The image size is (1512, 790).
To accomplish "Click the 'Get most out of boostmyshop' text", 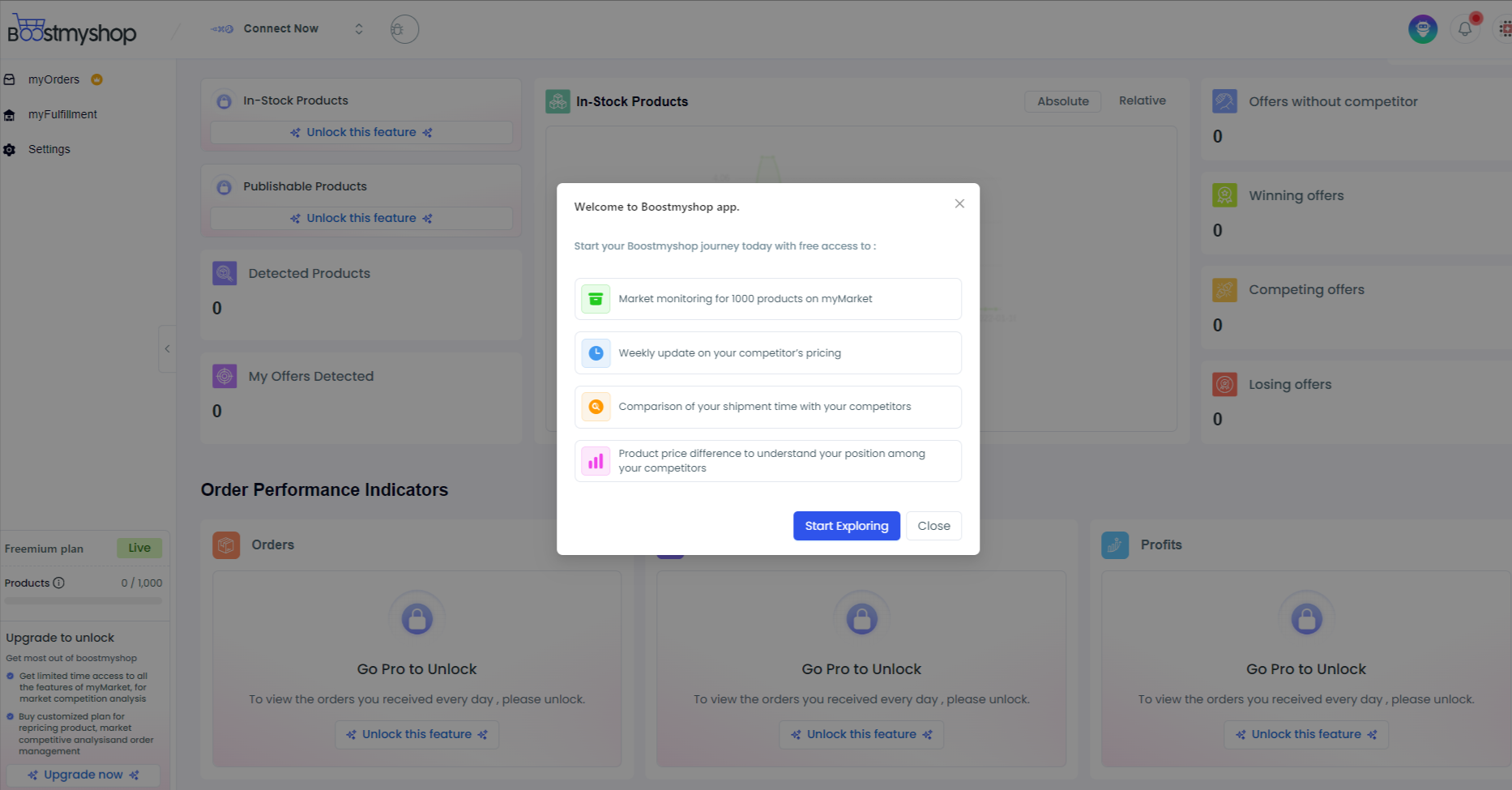I will click(x=71, y=659).
